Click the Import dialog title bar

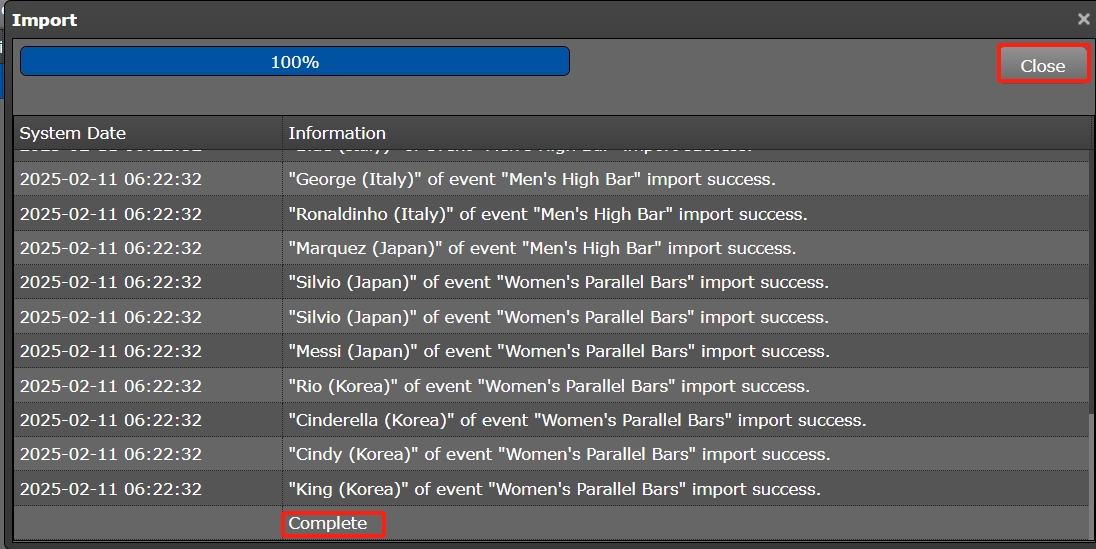click(500, 19)
